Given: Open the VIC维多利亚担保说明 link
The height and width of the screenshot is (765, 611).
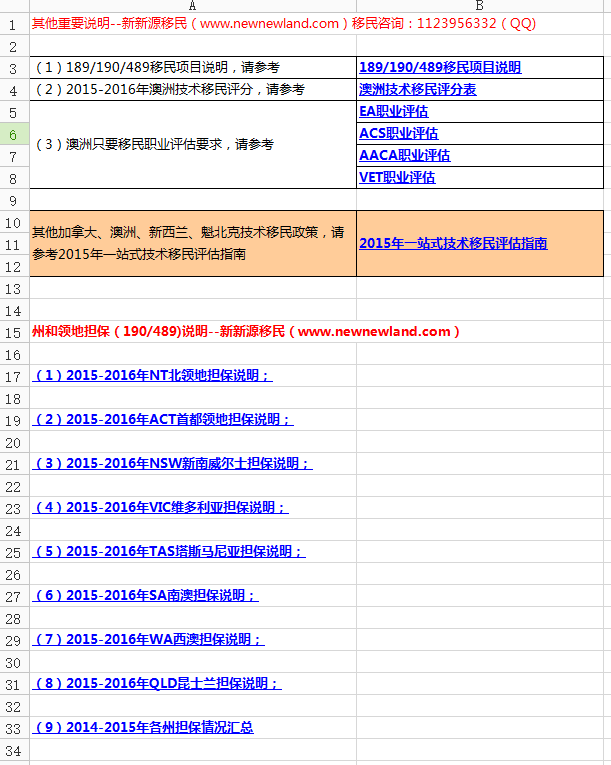Looking at the screenshot, I should coord(161,507).
